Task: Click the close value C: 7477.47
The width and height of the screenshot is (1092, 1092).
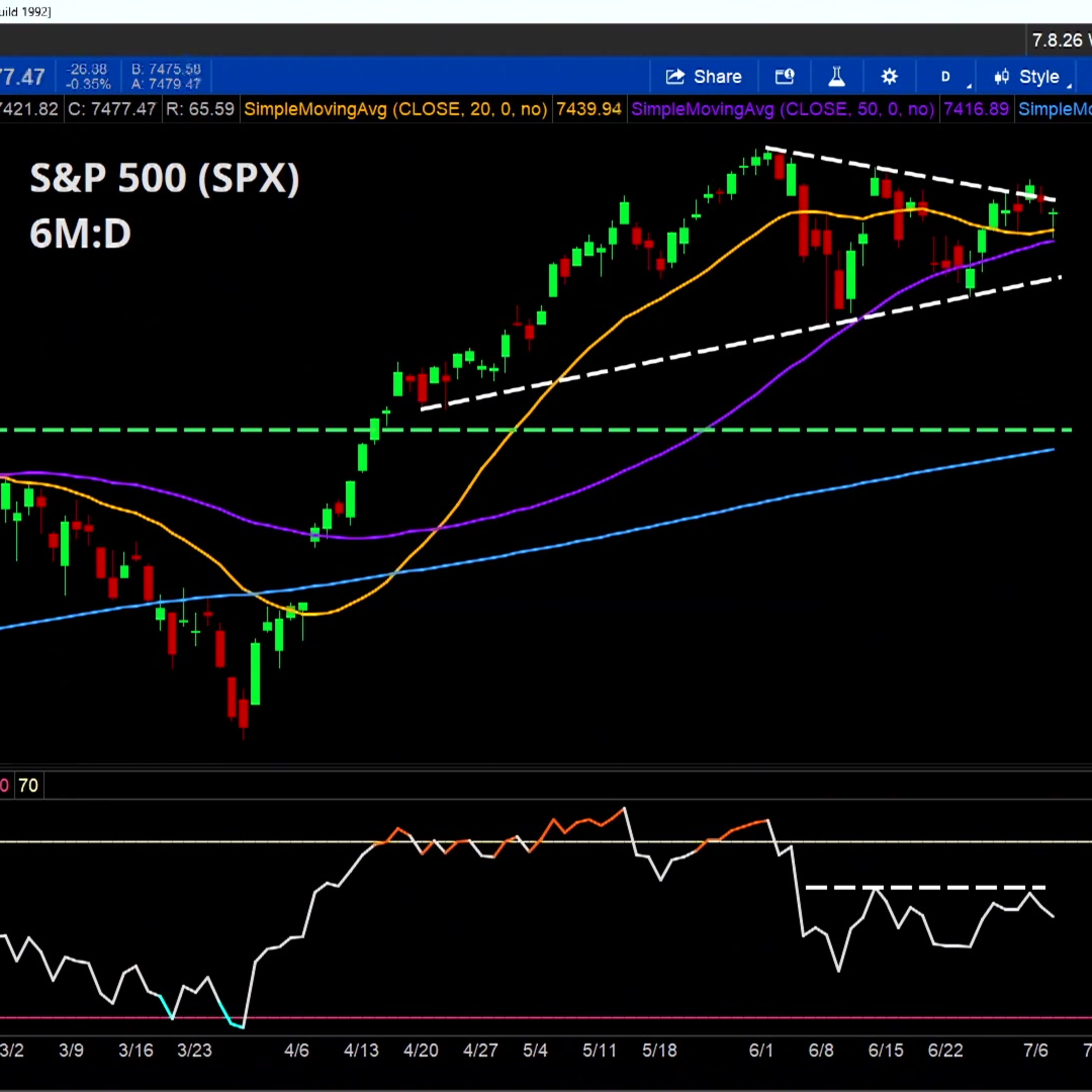Action: (x=111, y=109)
